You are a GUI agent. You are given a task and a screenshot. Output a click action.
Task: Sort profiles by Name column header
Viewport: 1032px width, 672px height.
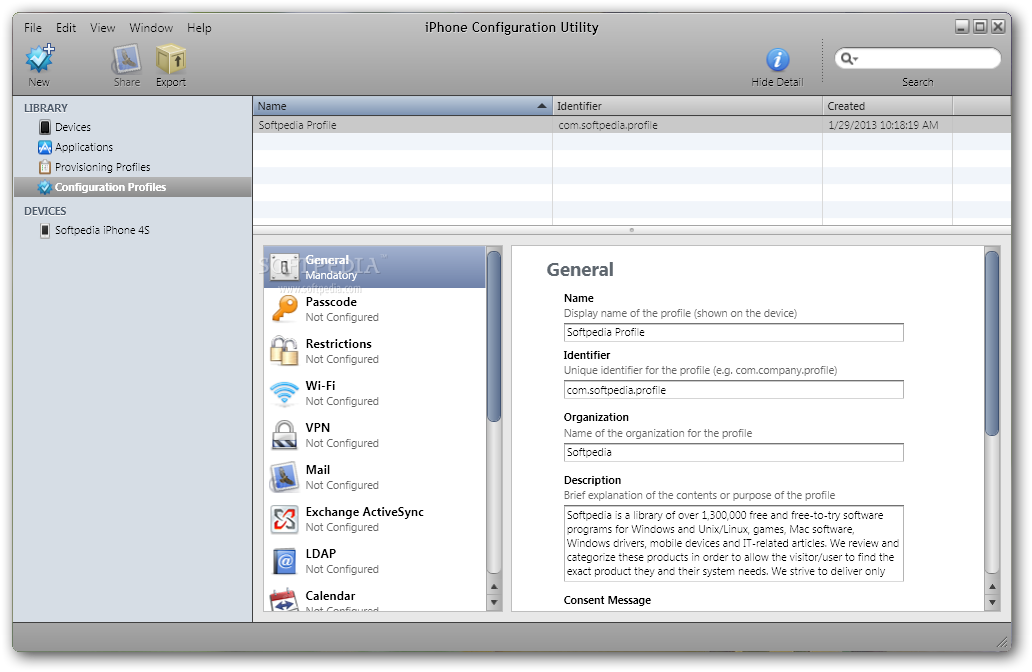point(403,106)
